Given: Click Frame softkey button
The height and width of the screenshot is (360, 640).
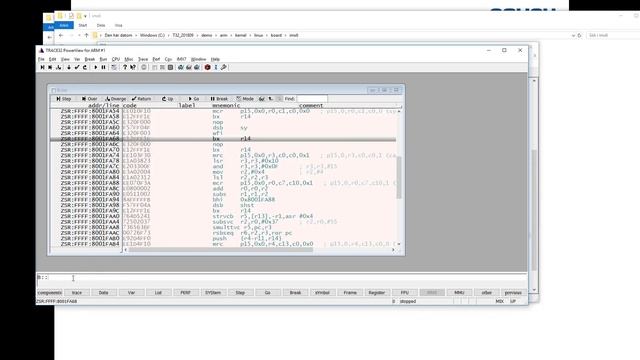Looking at the screenshot, I should coord(350,293).
